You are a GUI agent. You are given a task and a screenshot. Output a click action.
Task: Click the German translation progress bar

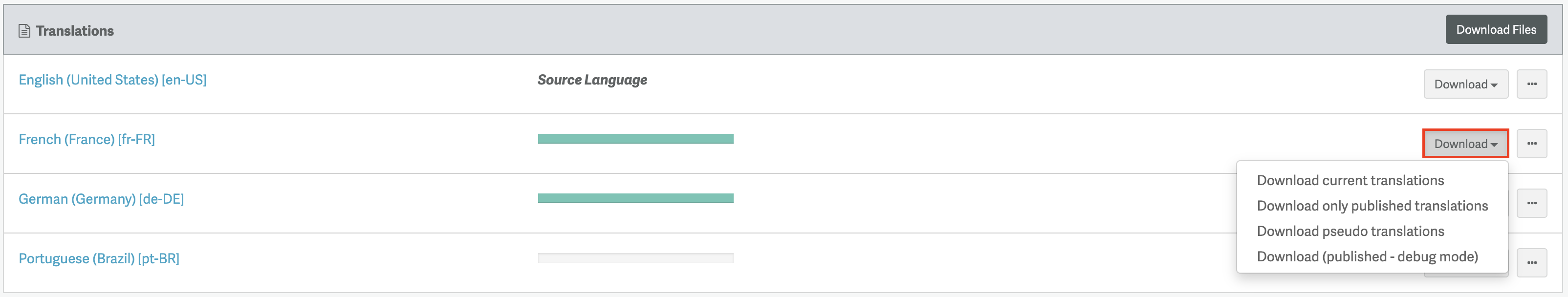(635, 198)
